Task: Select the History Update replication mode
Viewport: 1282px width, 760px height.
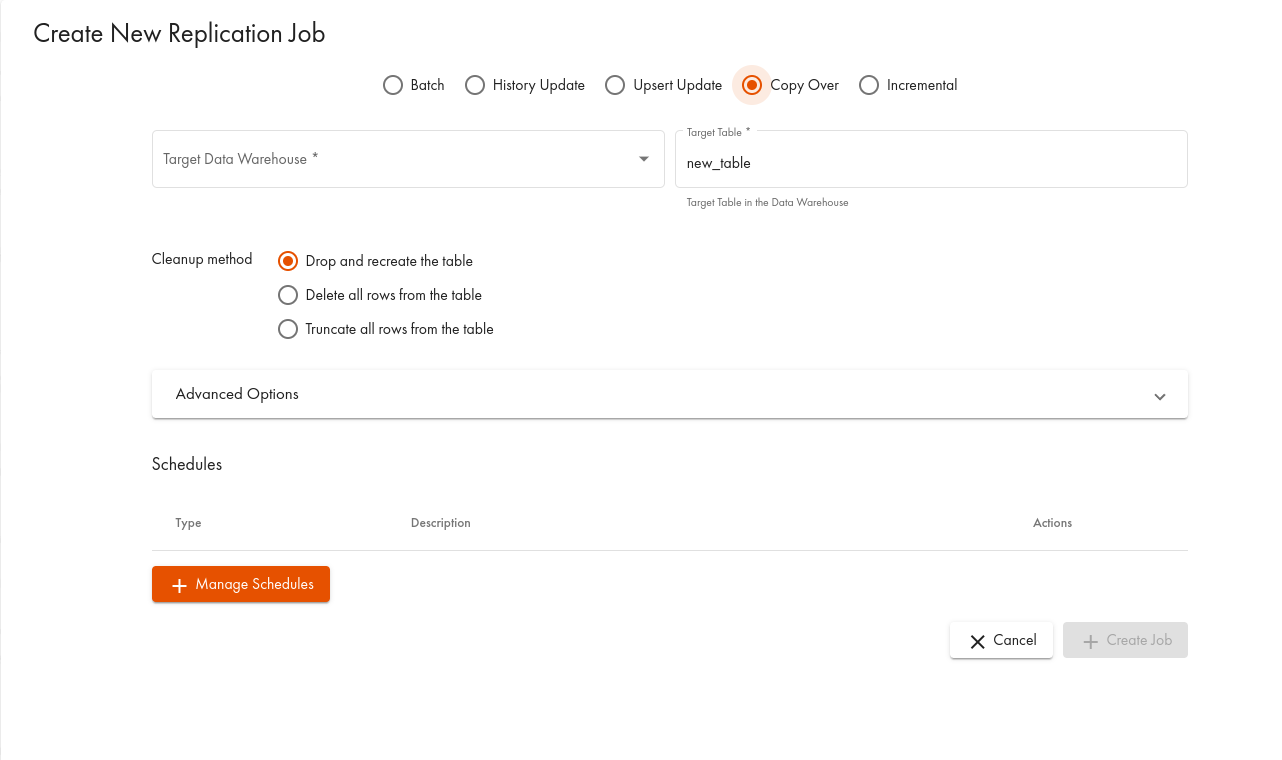Action: tap(475, 85)
